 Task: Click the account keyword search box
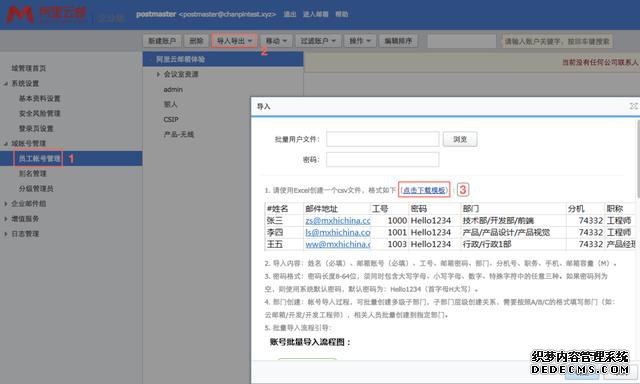point(557,41)
